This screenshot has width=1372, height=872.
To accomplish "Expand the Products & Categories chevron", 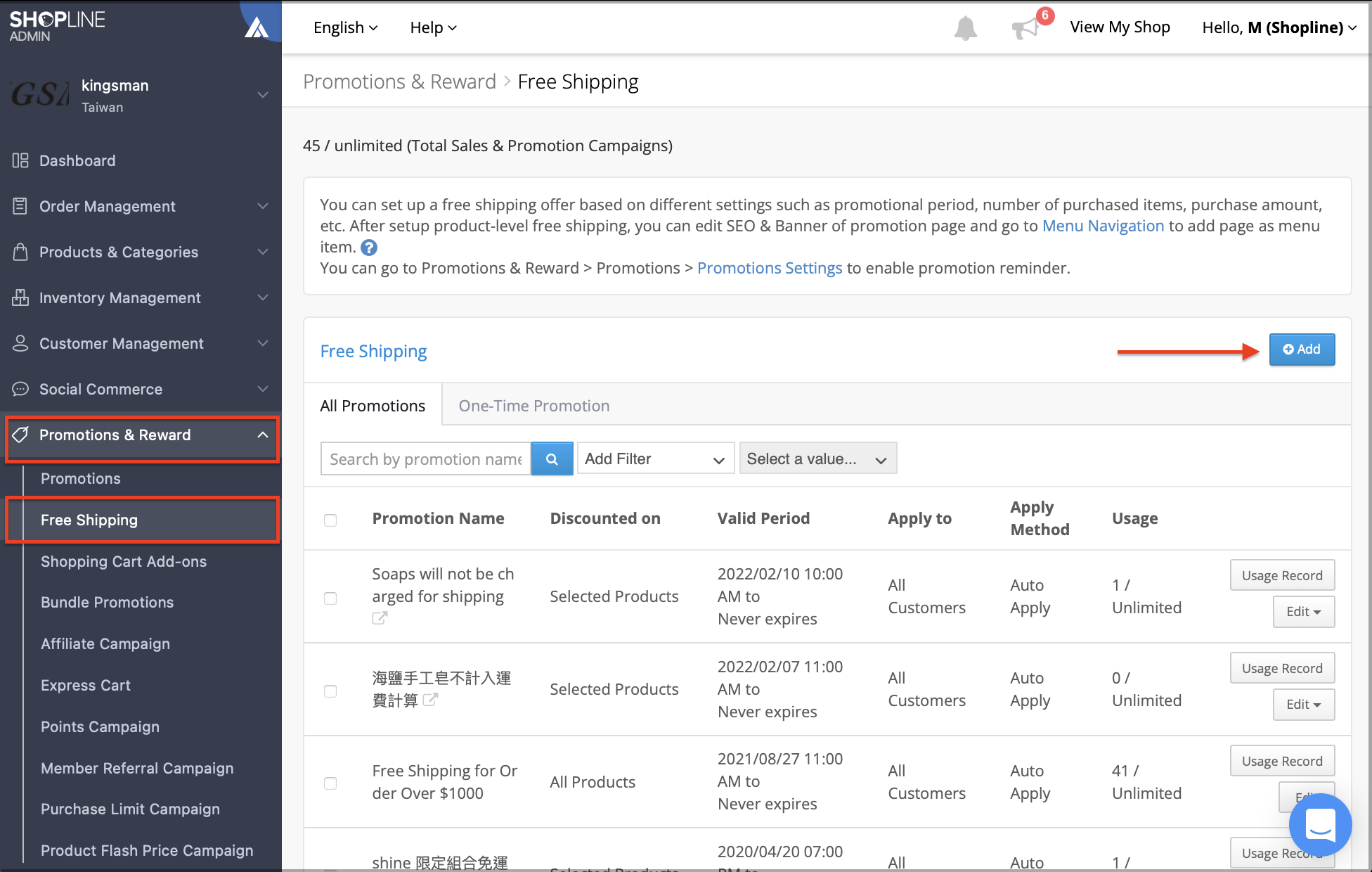I will coord(263,252).
